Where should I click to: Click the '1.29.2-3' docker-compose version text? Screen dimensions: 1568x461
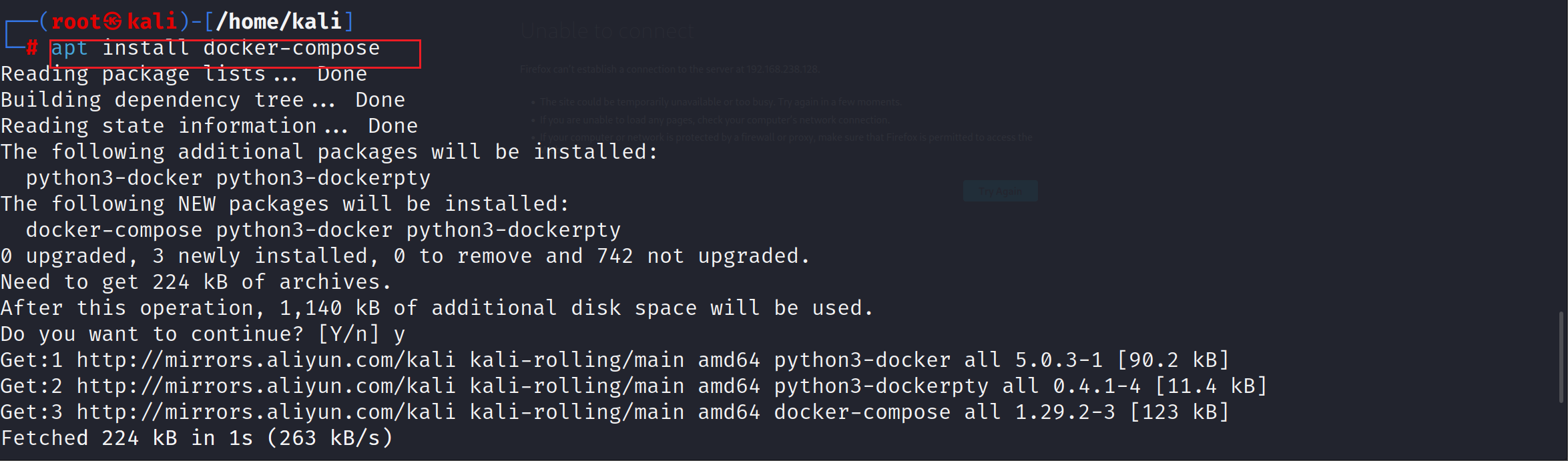pyautogui.click(x=1065, y=412)
